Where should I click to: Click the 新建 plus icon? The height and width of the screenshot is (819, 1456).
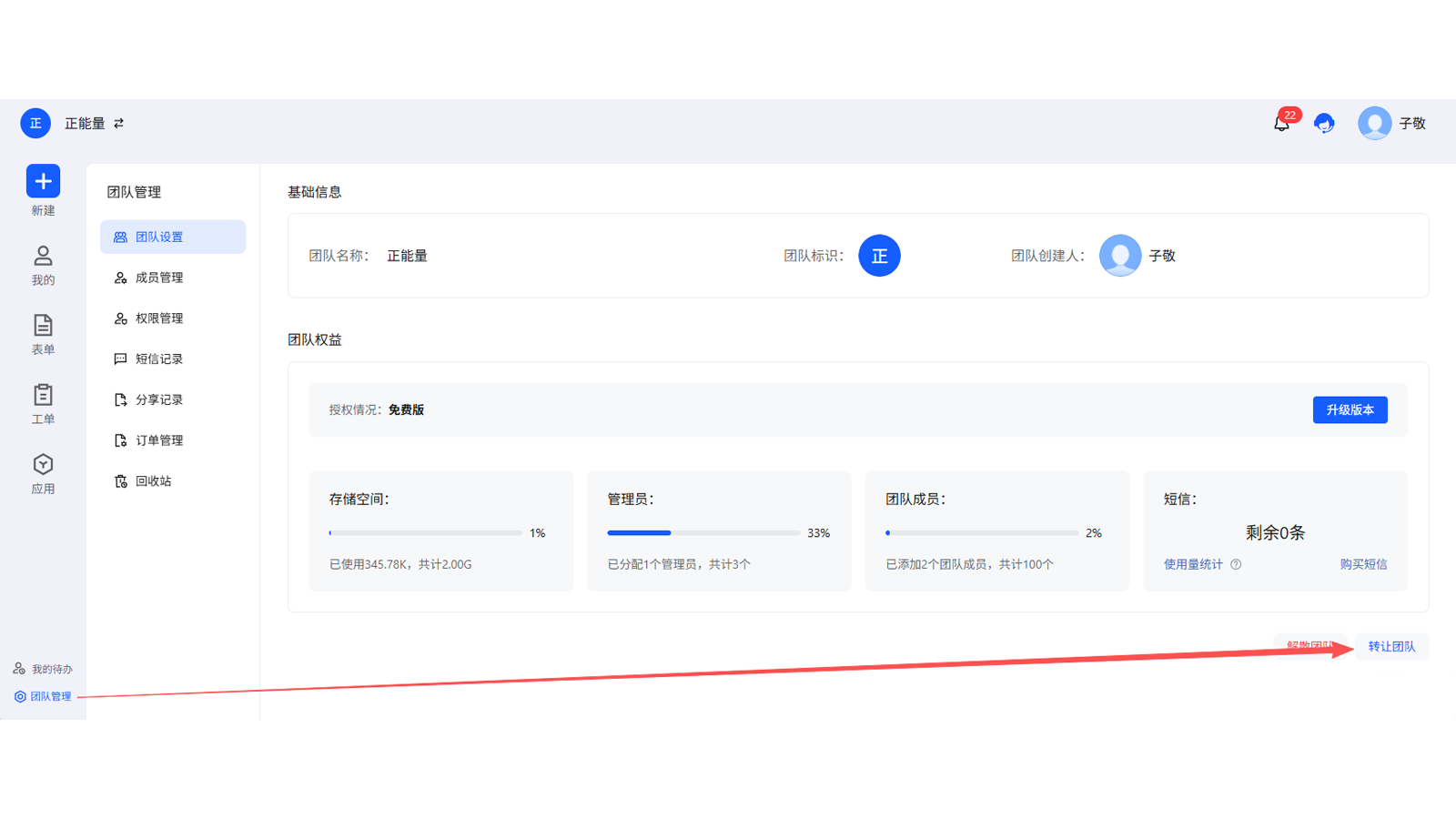pos(42,182)
